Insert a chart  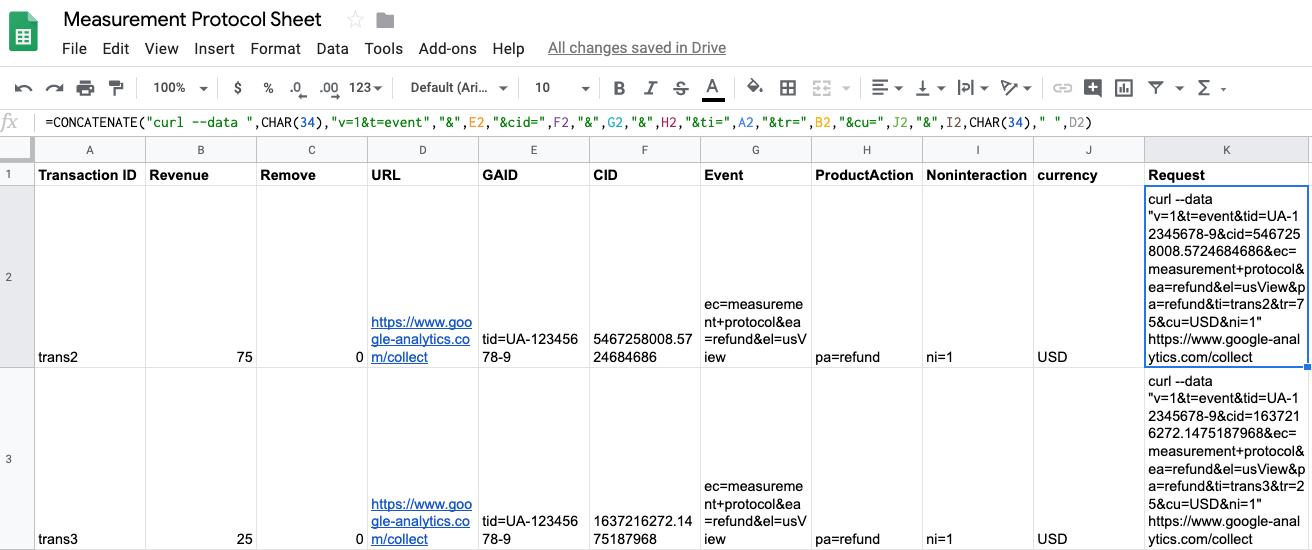1124,88
